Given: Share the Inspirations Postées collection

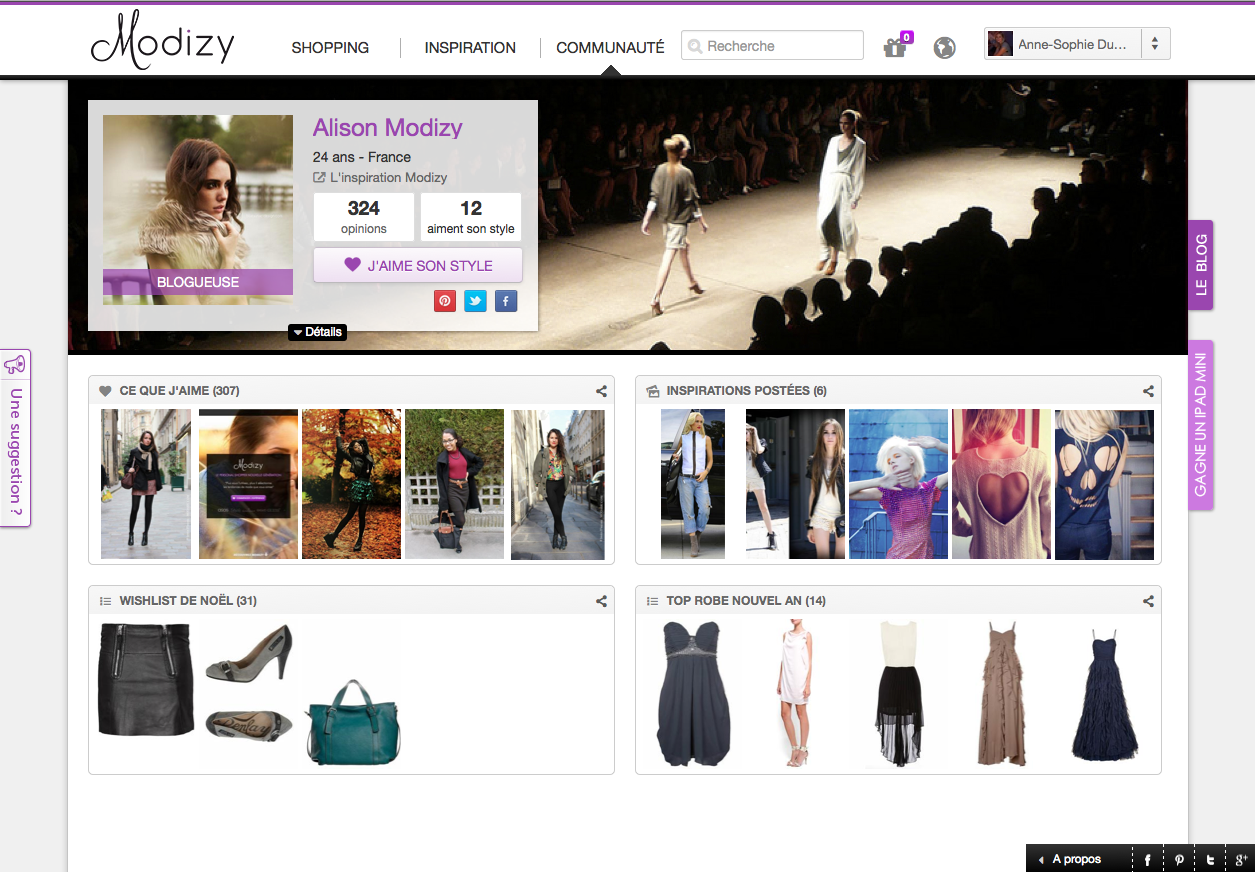Looking at the screenshot, I should [1148, 392].
